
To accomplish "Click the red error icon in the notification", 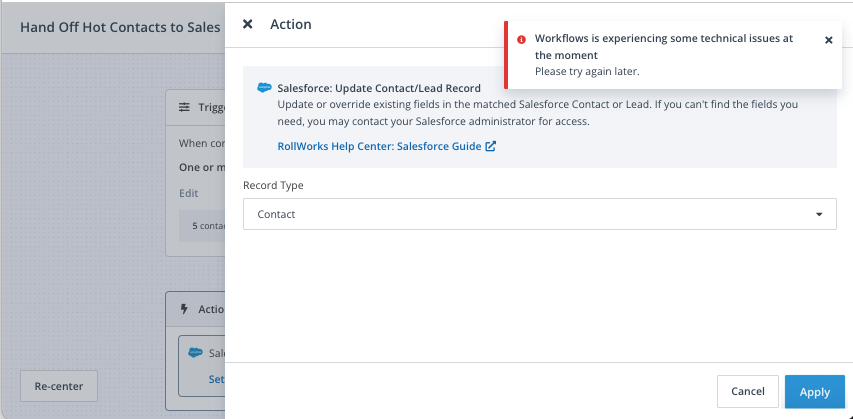I will [x=521, y=39].
